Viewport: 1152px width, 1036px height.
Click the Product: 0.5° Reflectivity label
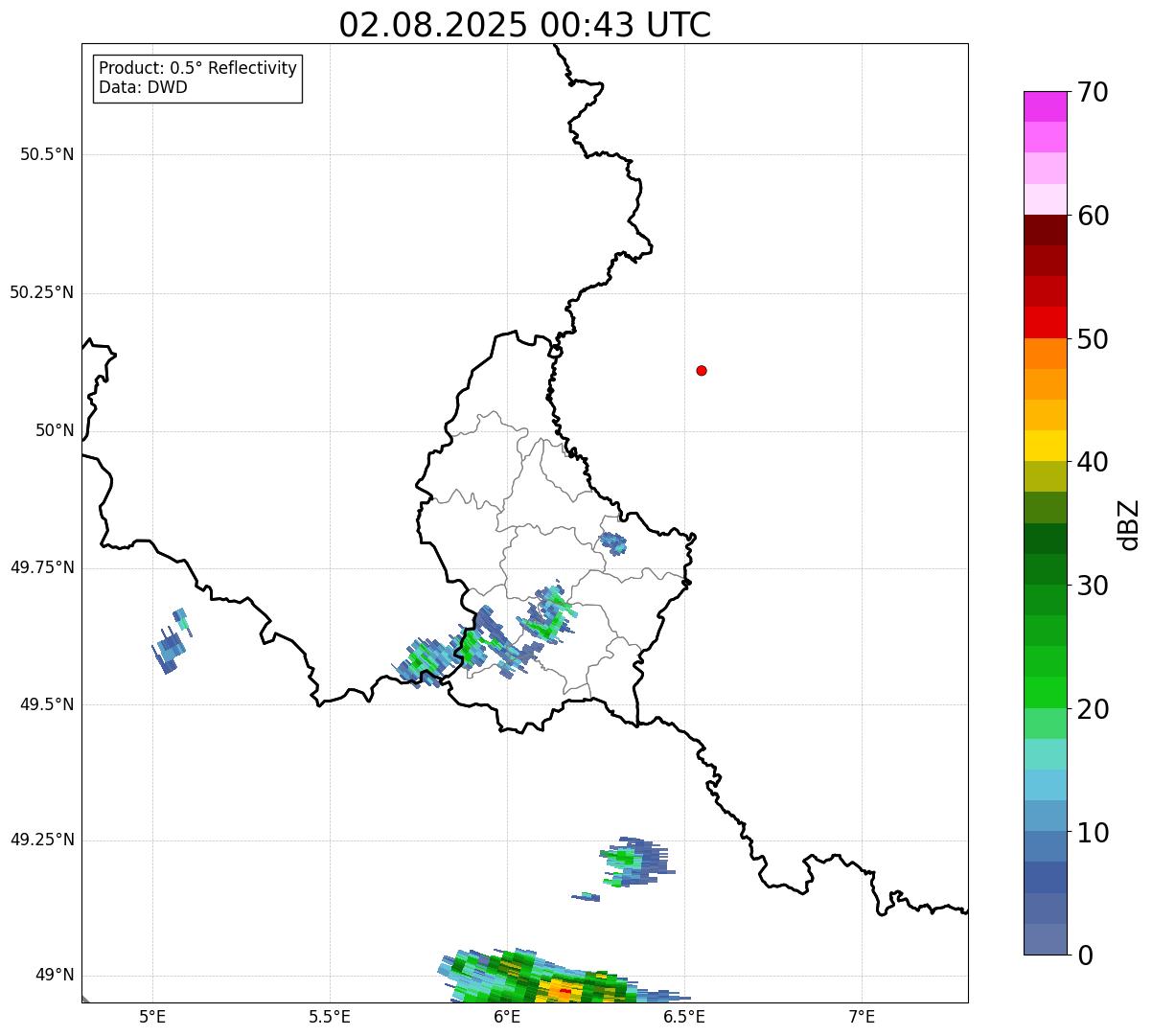pyautogui.click(x=197, y=68)
